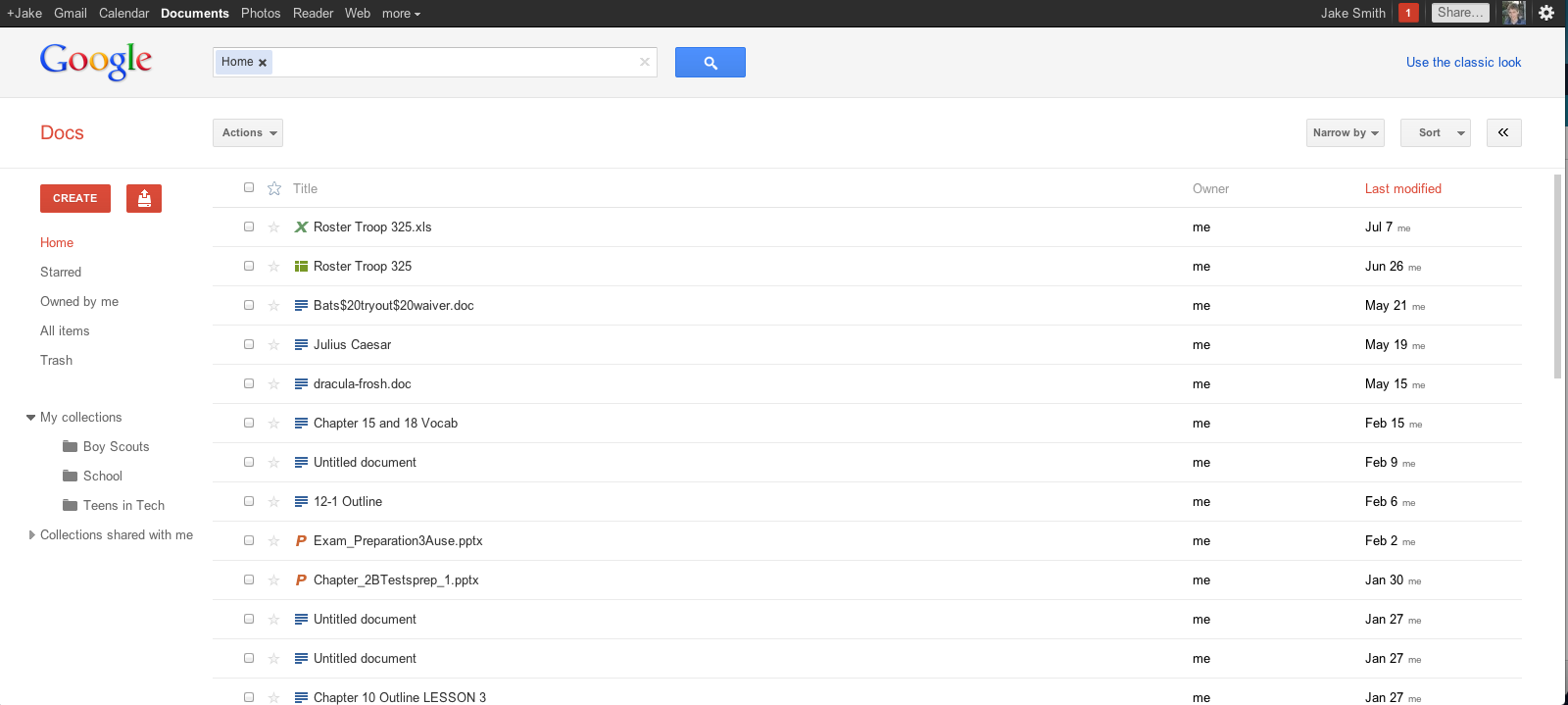Image resolution: width=1568 pixels, height=705 pixels.
Task: Click the red notification badge icon
Action: [x=1408, y=13]
